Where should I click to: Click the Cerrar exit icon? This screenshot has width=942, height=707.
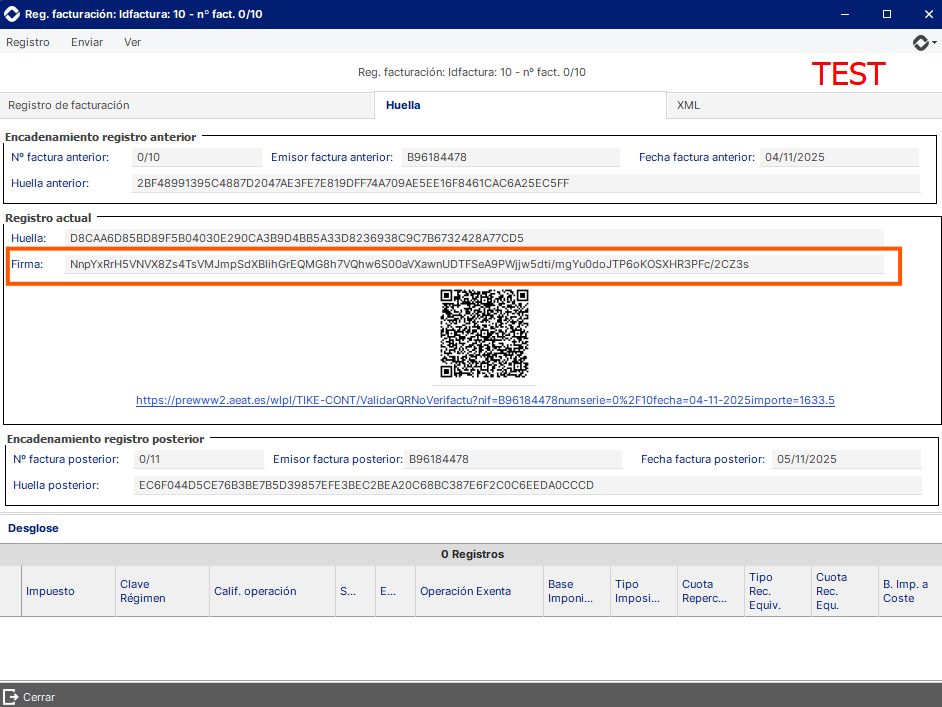pyautogui.click(x=11, y=697)
